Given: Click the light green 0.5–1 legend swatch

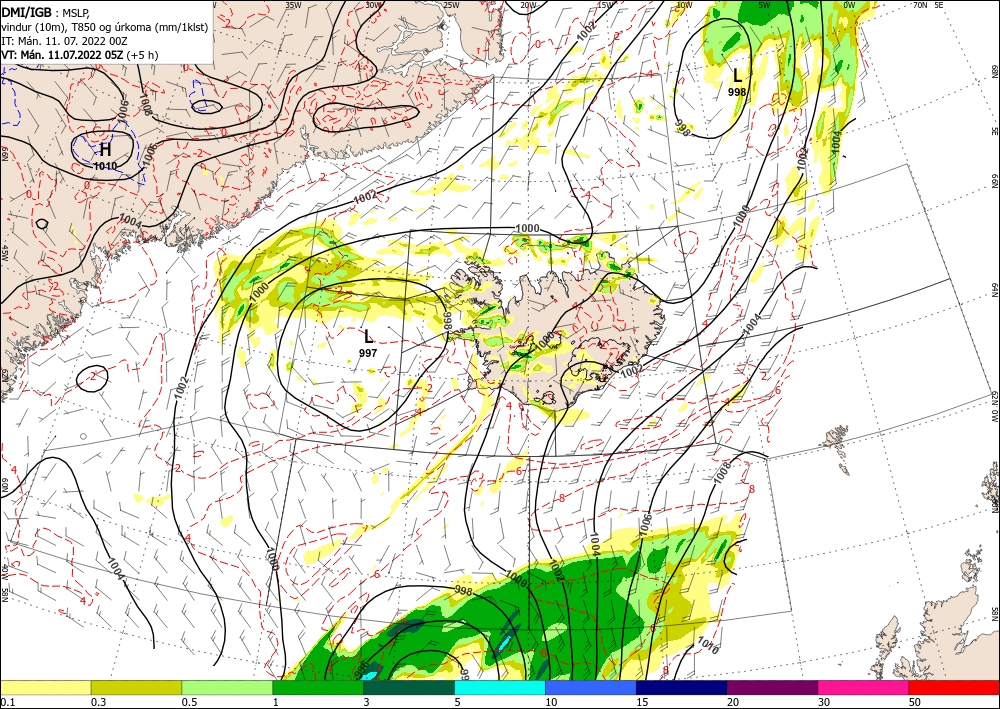Looking at the screenshot, I should point(227,687).
